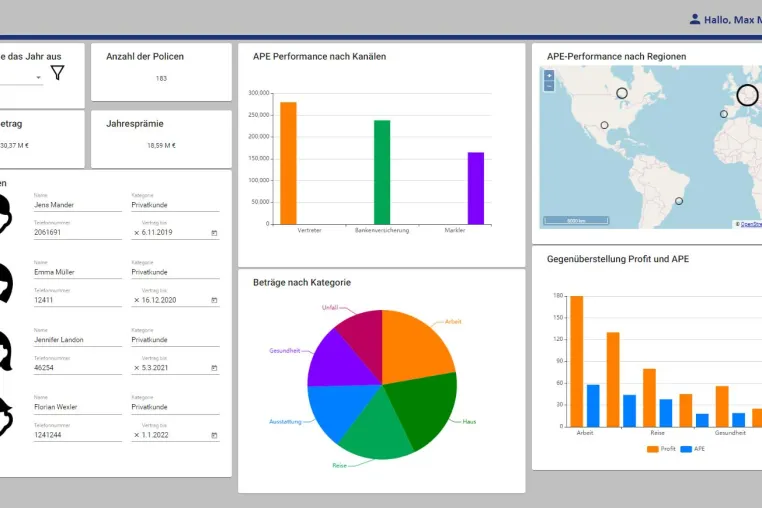Click Emma Müller's avatar picture
Viewport: 762px width, 508px height.
[5, 282]
